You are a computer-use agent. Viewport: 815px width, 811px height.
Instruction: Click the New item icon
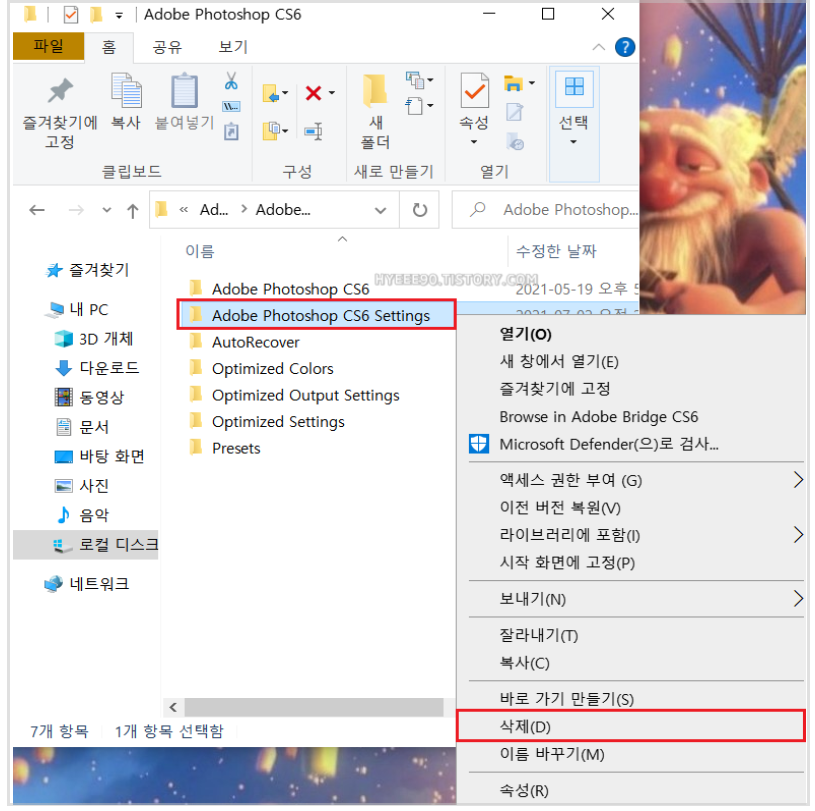coord(415,80)
